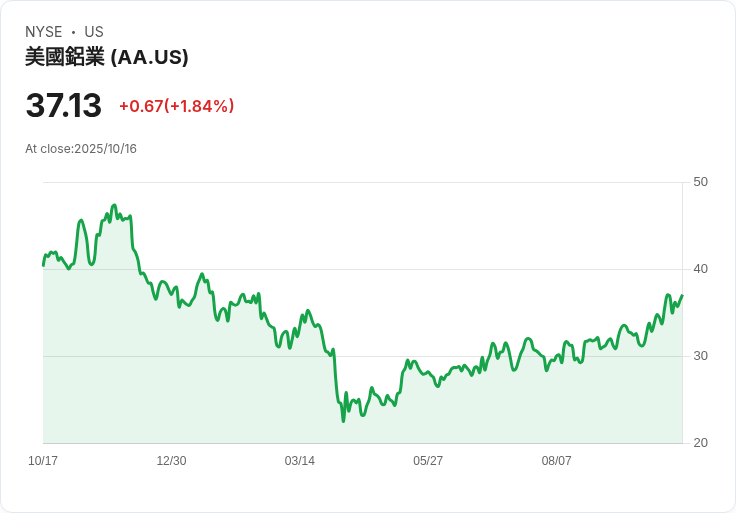Click the 30 value on the price axis
The image size is (736, 513).
(700, 356)
